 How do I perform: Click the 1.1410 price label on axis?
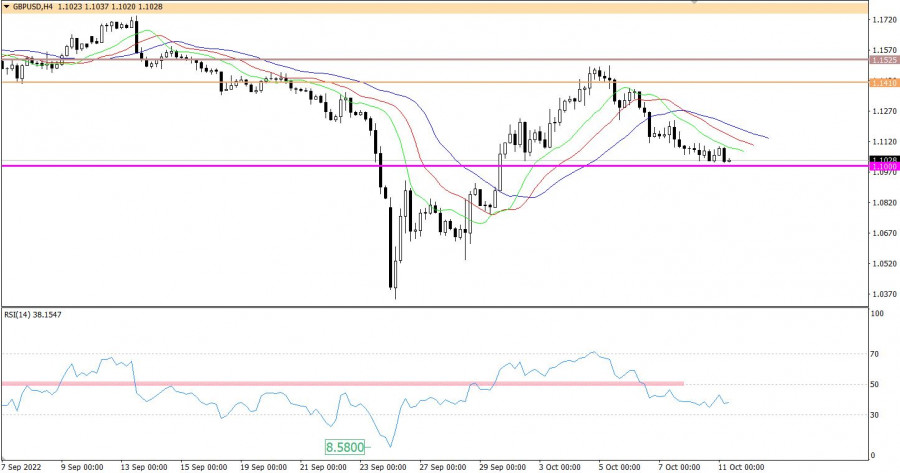(883, 82)
